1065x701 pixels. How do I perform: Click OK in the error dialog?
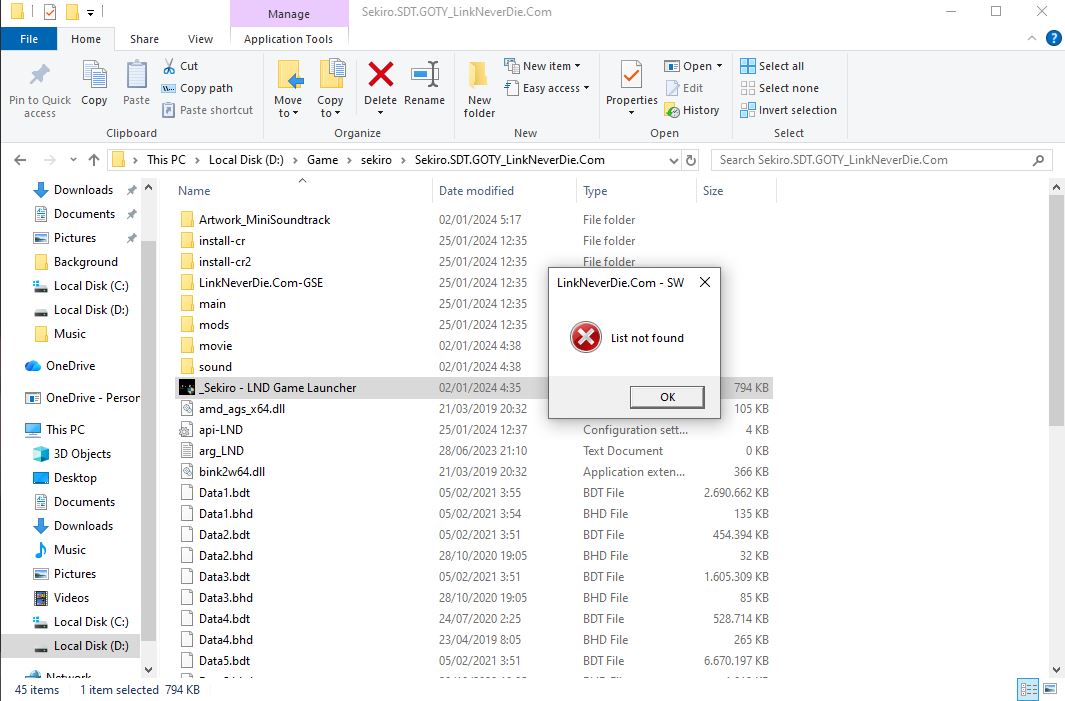(x=667, y=397)
